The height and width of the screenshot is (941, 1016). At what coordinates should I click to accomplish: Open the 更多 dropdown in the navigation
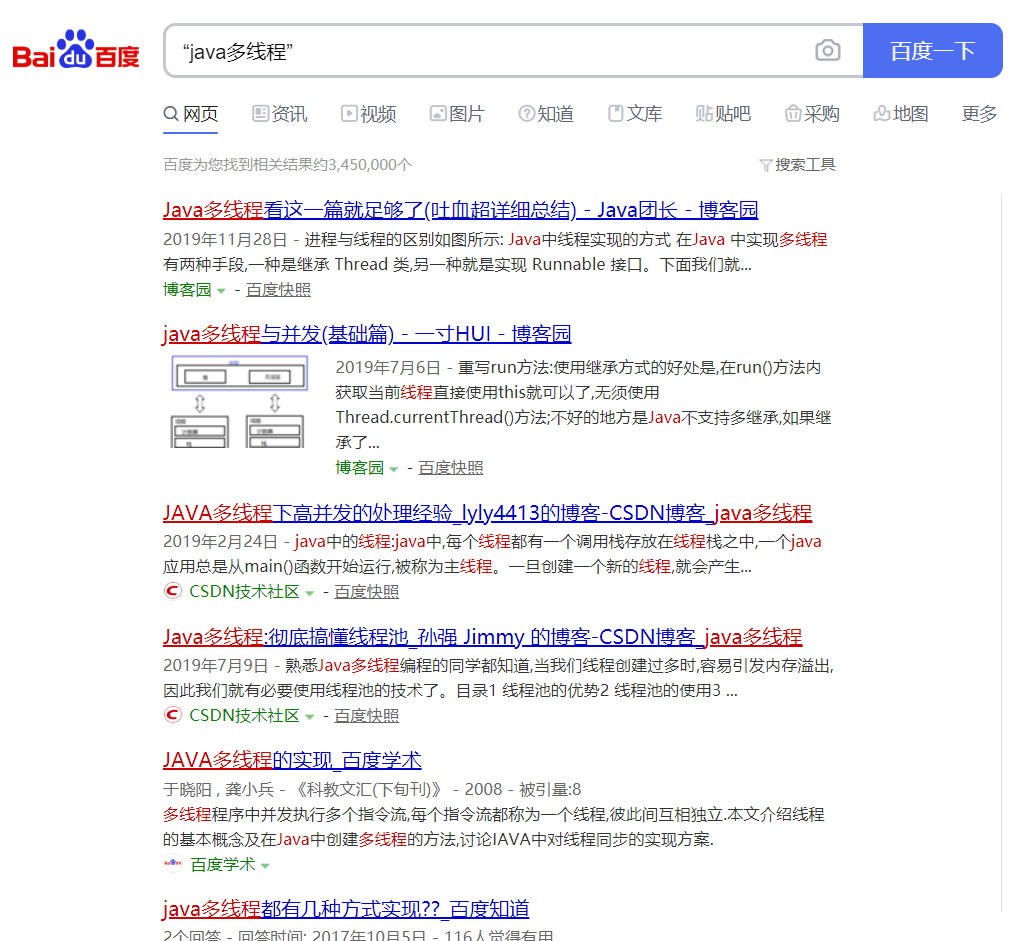(977, 114)
